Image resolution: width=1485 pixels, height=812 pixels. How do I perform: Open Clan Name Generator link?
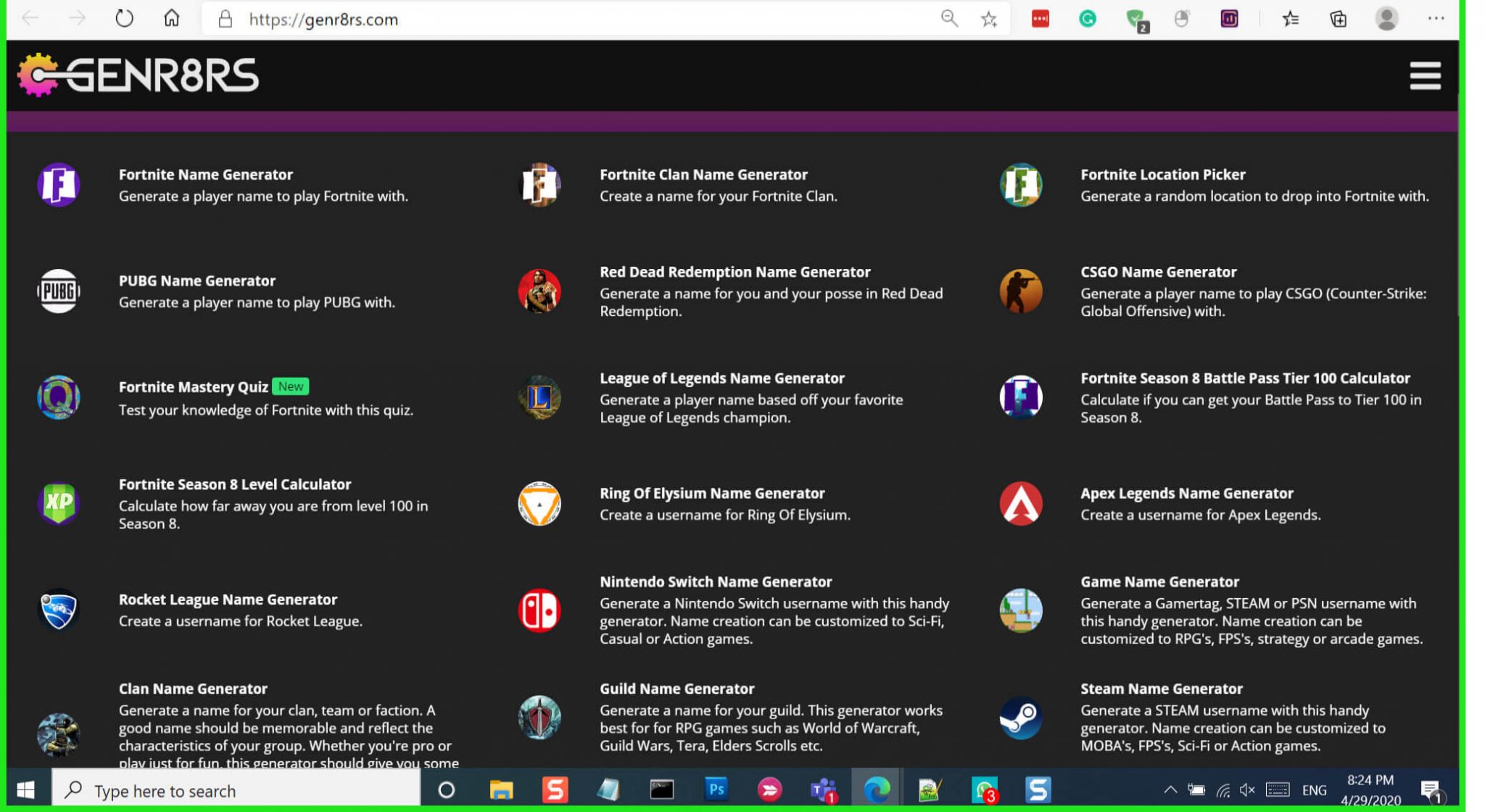[193, 689]
